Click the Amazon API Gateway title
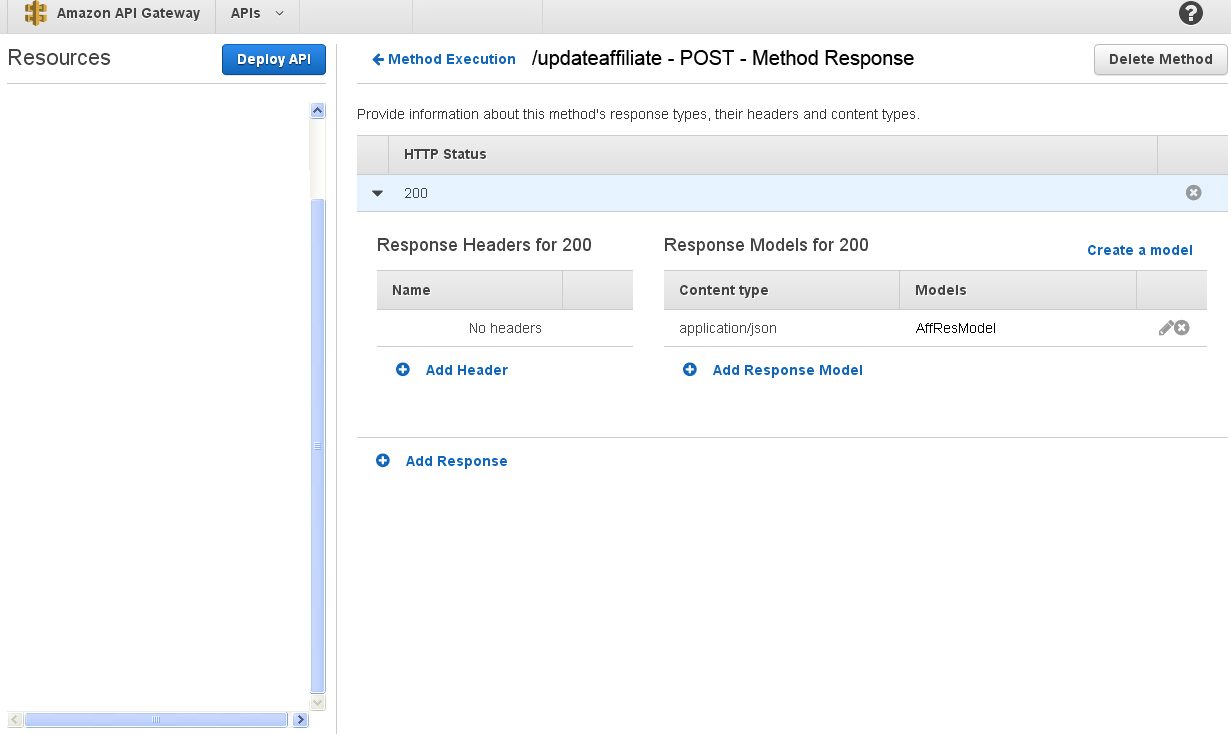1231x734 pixels. click(128, 14)
